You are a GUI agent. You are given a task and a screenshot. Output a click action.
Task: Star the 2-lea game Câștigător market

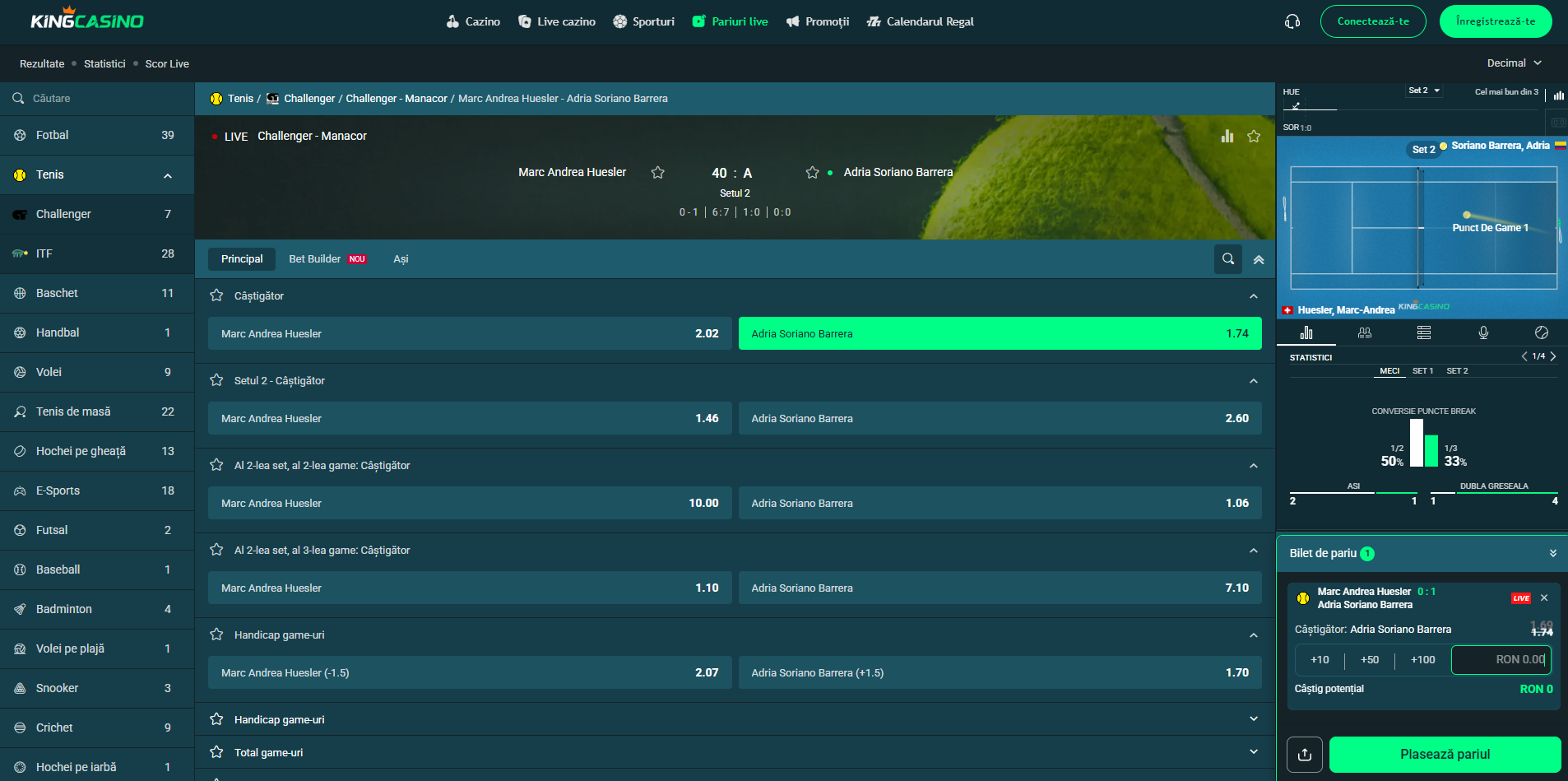(216, 465)
